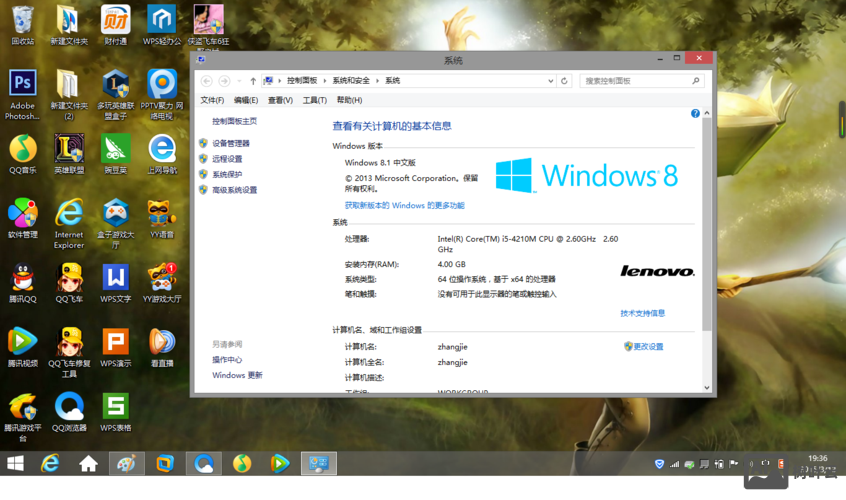Viewport: 846px width, 500px height.
Task: Click the Windows Start button on taskbar
Action: [15, 463]
